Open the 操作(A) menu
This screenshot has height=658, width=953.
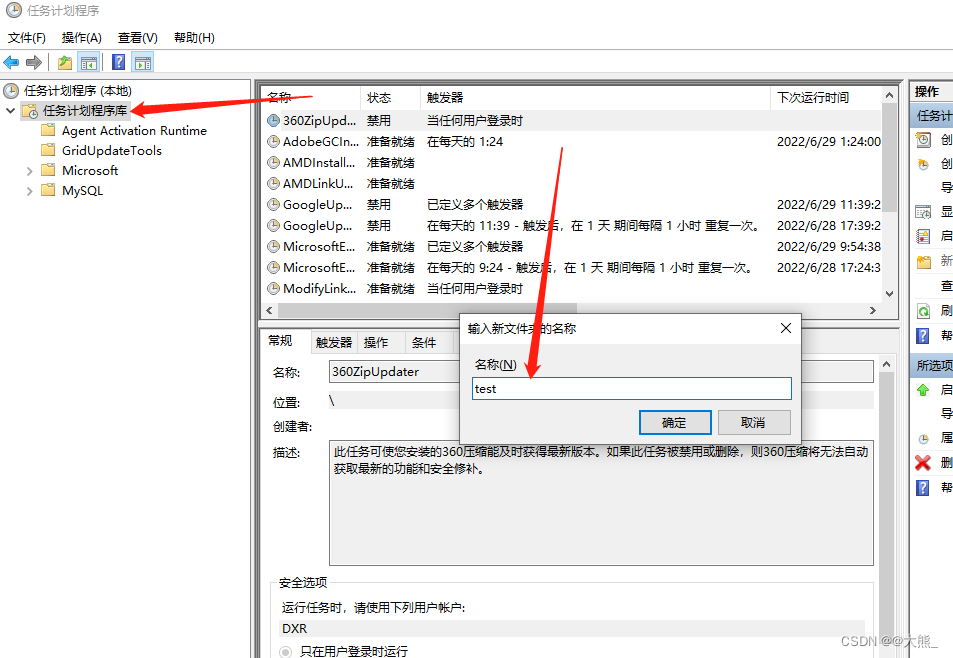[x=80, y=37]
